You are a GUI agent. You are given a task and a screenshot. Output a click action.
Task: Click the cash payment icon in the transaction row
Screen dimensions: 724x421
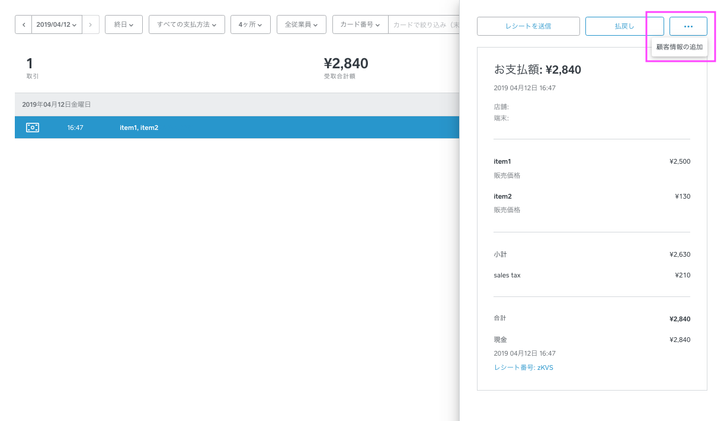pyautogui.click(x=32, y=127)
